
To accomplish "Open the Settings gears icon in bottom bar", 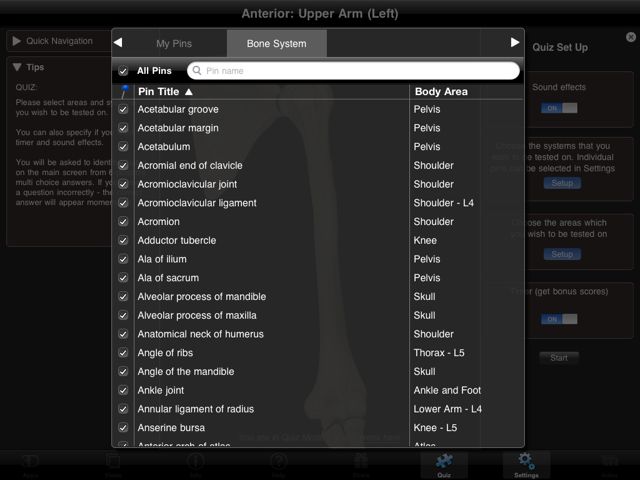I will tap(526, 461).
